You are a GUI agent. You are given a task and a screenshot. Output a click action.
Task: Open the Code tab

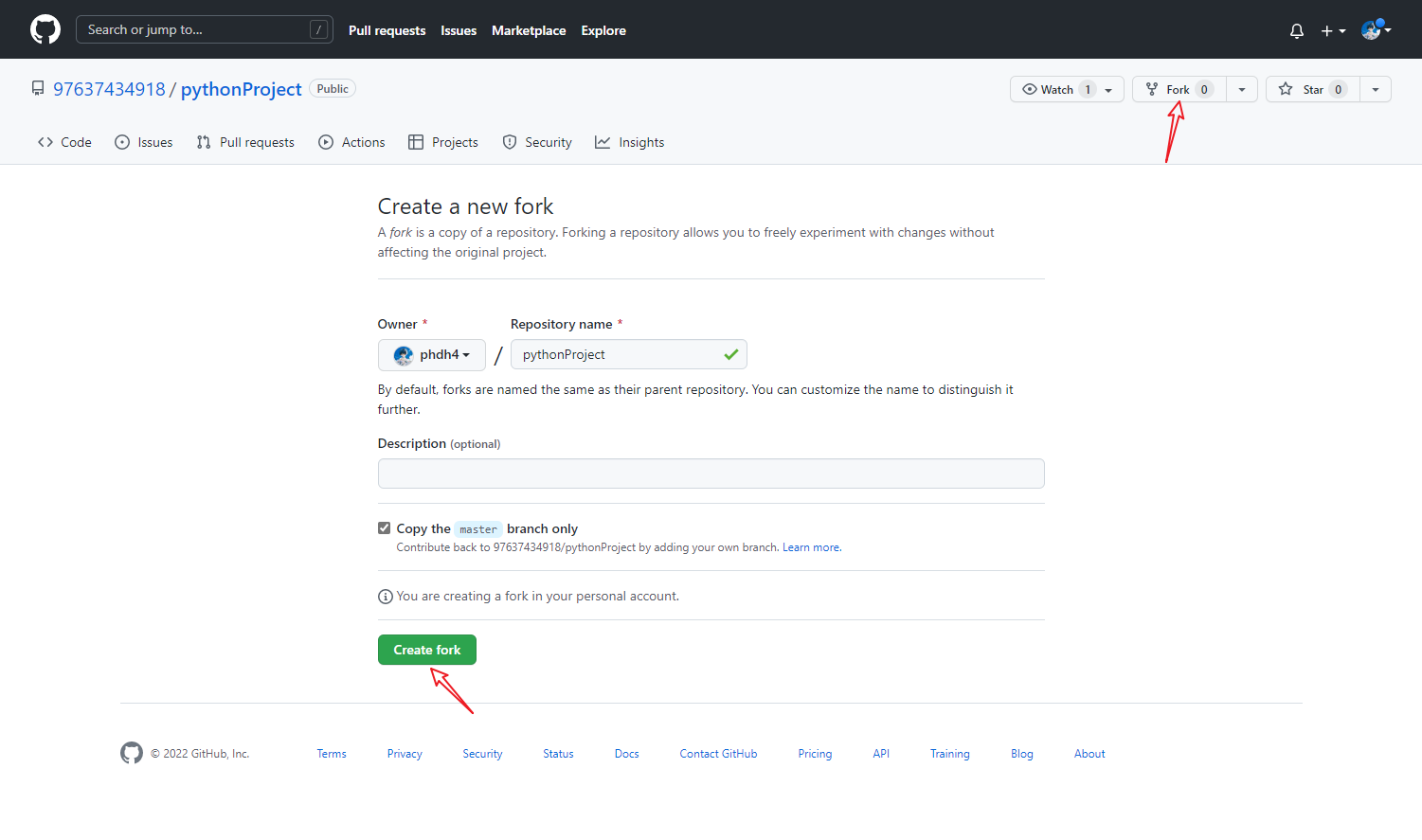coord(64,142)
